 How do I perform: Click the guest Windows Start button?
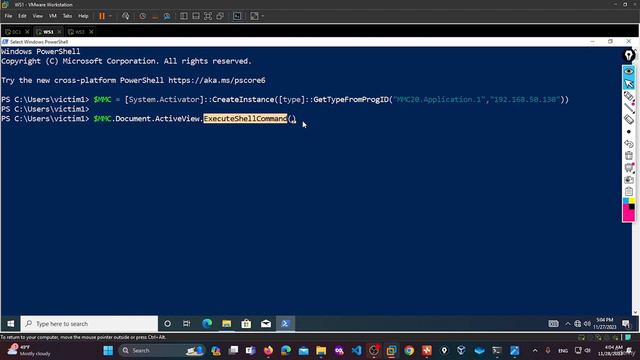(11, 324)
